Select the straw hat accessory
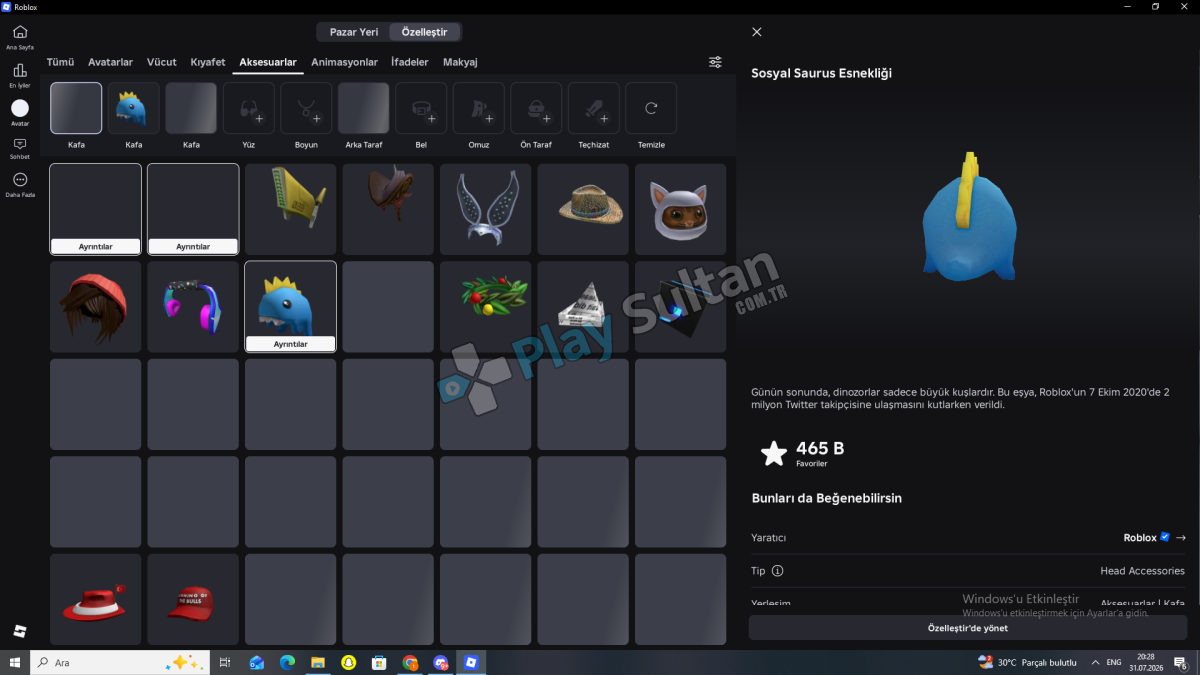This screenshot has width=1200, height=675. coord(583,209)
